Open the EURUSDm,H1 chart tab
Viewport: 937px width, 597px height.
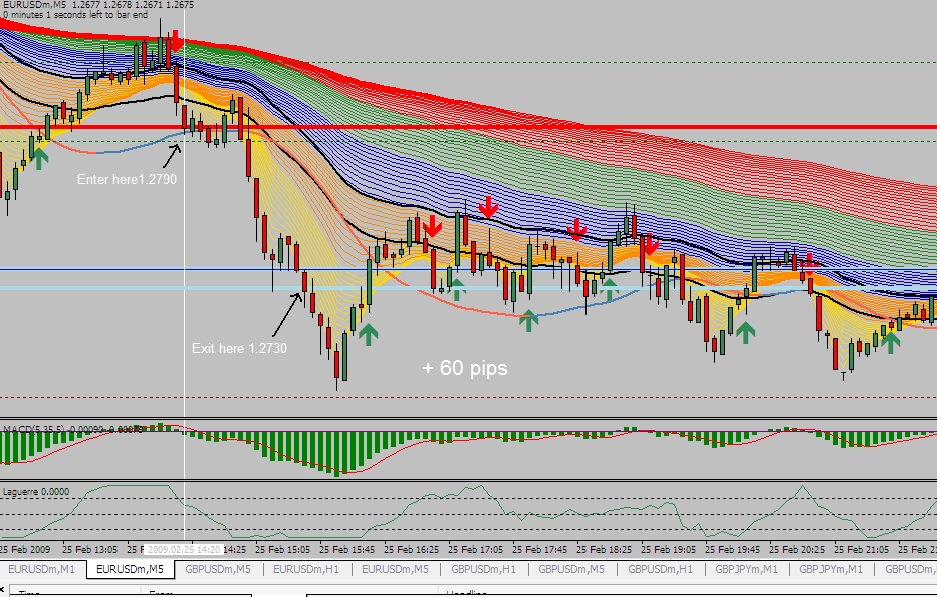[x=307, y=569]
